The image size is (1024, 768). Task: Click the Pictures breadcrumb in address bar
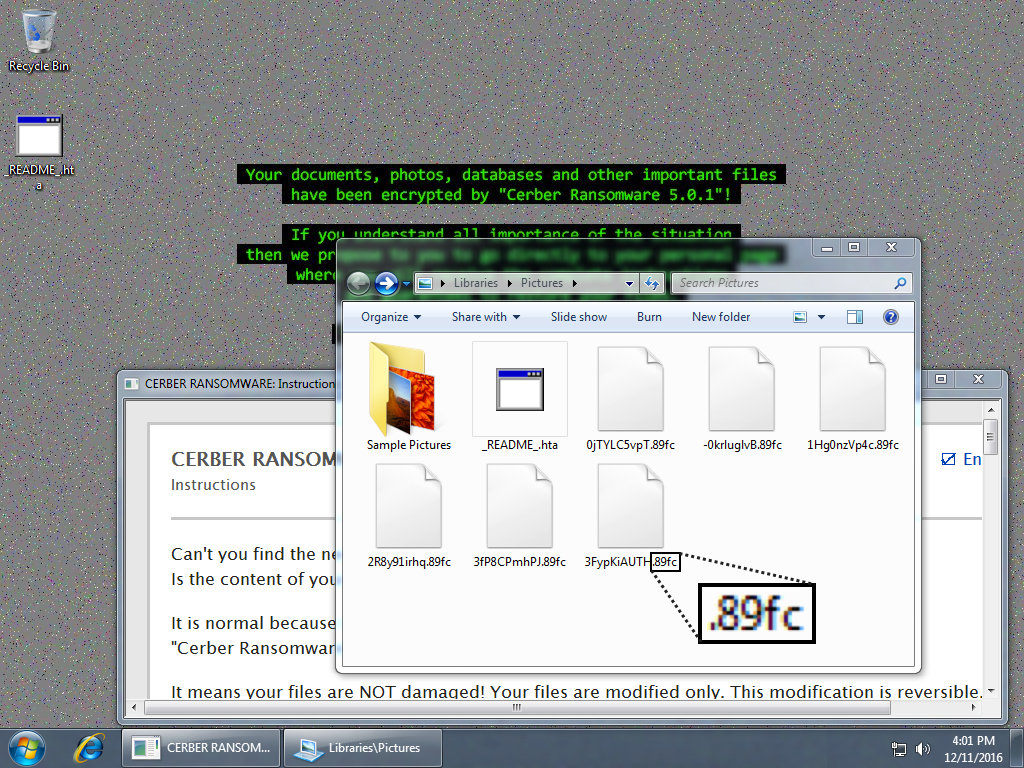tap(541, 283)
